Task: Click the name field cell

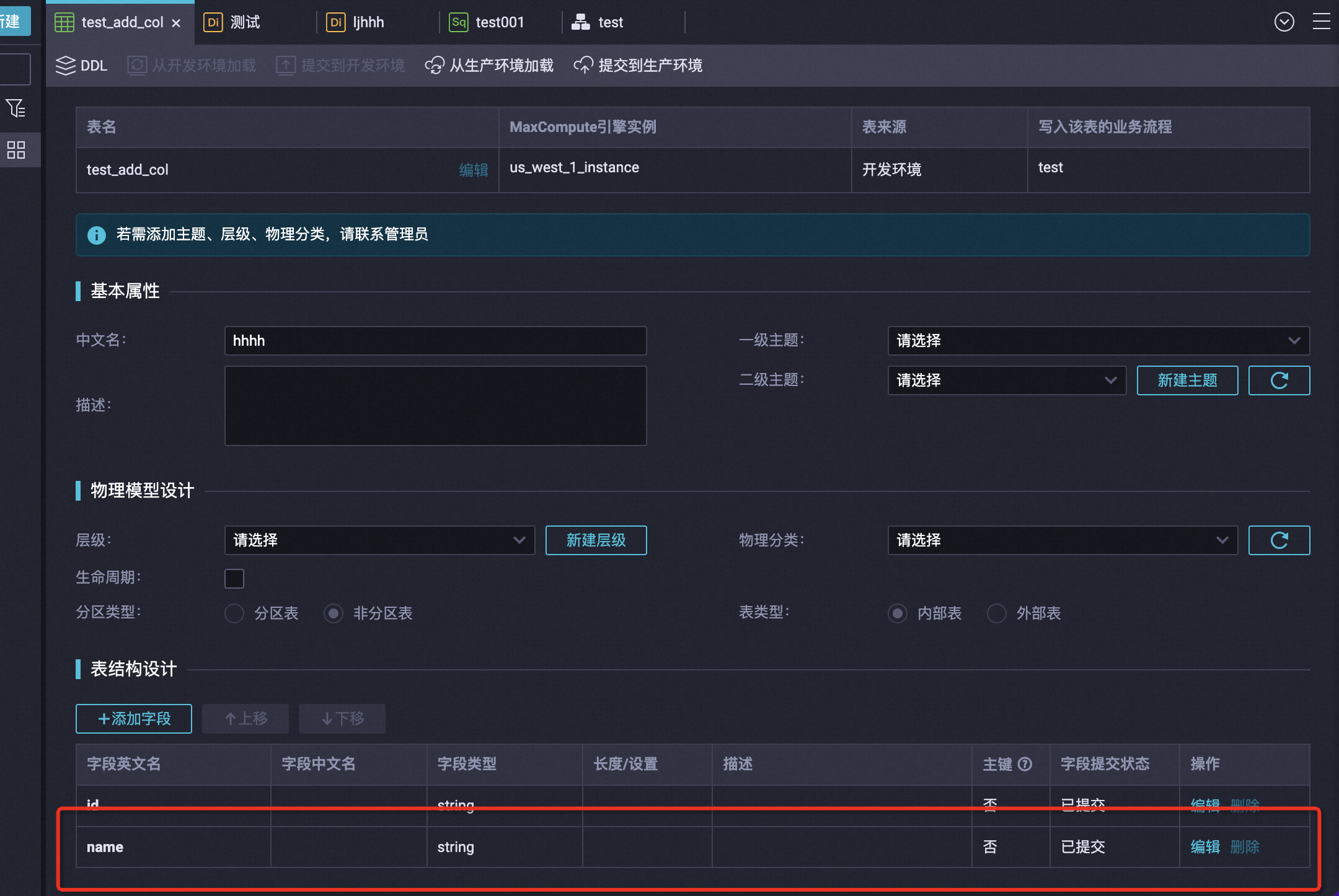Action: point(174,847)
